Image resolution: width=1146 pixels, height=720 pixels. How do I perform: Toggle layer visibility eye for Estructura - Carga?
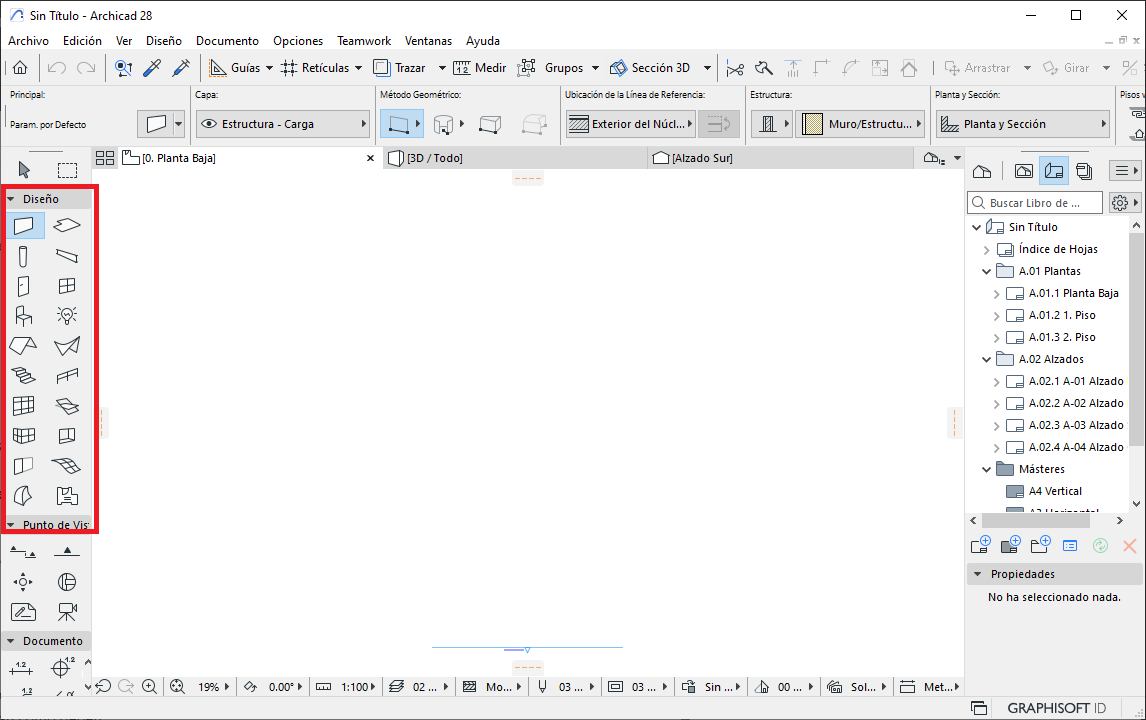(209, 124)
